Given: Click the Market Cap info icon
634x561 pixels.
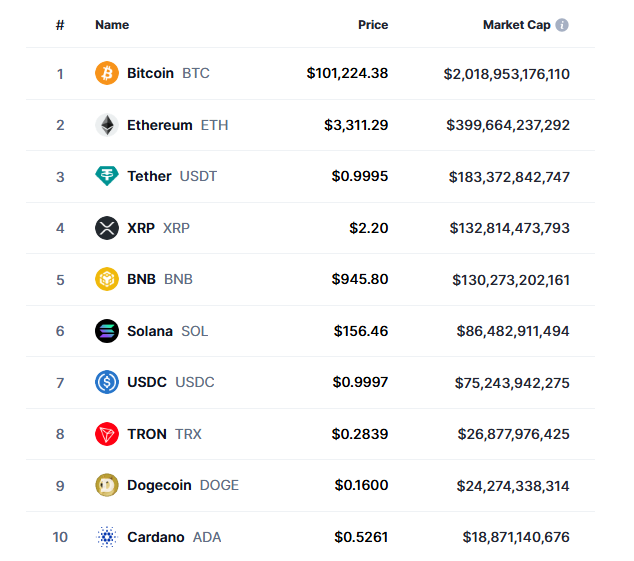Looking at the screenshot, I should tap(562, 25).
